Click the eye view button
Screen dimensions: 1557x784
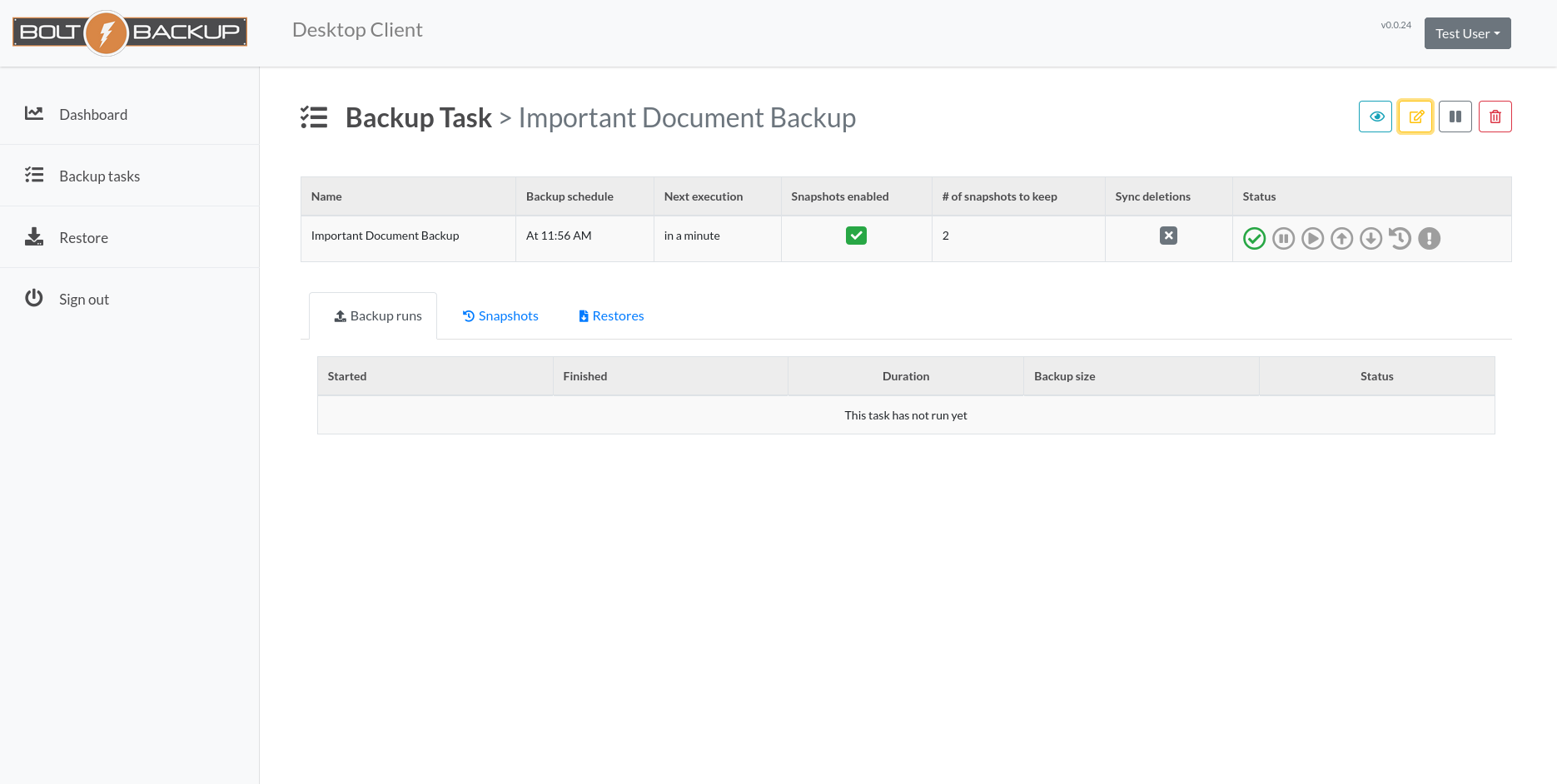pyautogui.click(x=1375, y=117)
